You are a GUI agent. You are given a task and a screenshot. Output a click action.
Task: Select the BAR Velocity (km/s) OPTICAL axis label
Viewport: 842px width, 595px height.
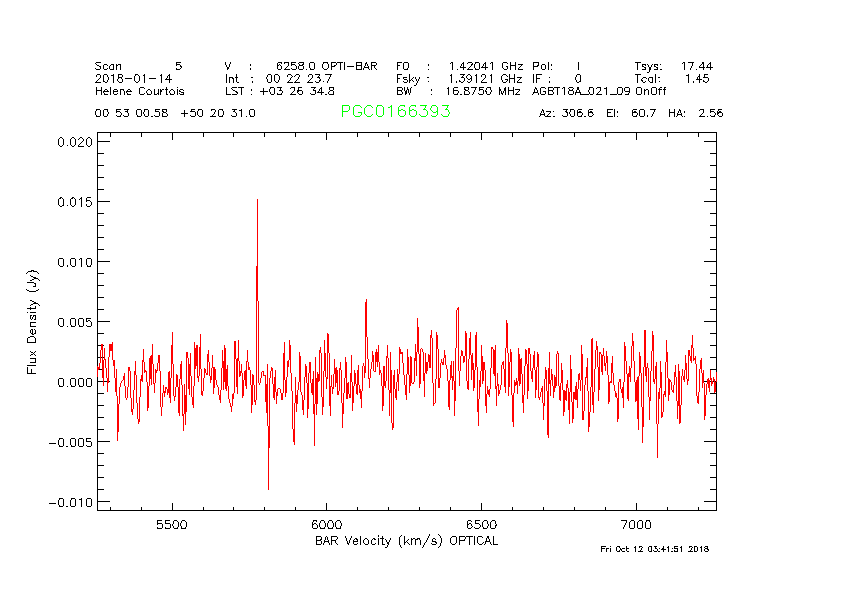406,541
